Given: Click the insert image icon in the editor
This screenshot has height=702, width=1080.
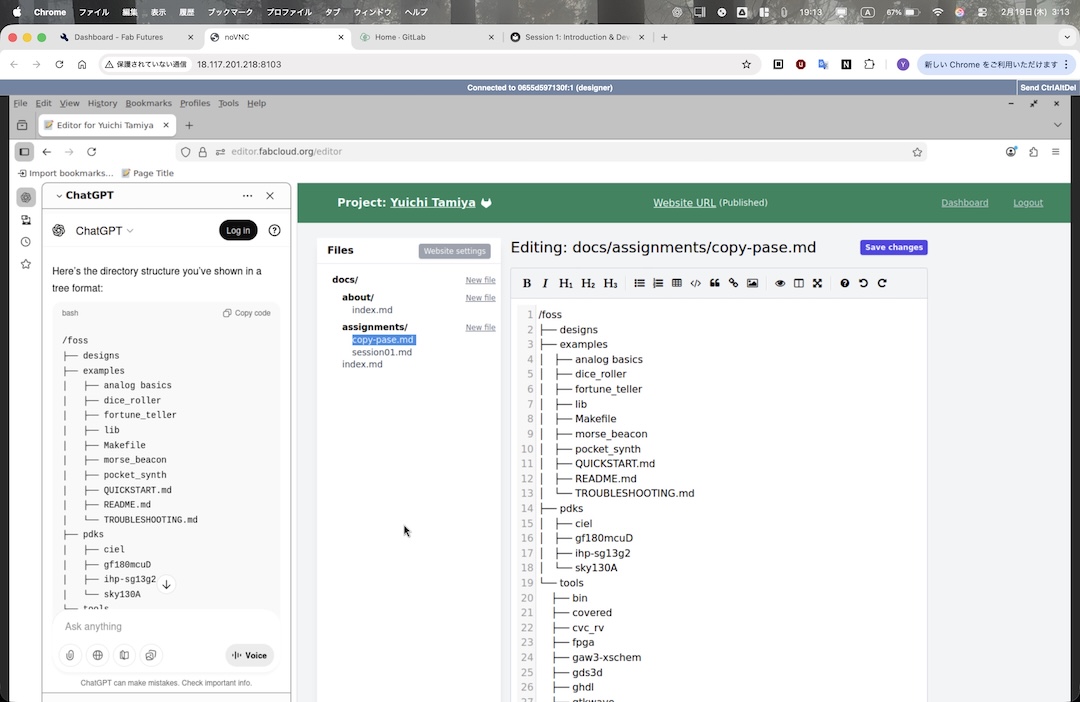Looking at the screenshot, I should (752, 283).
